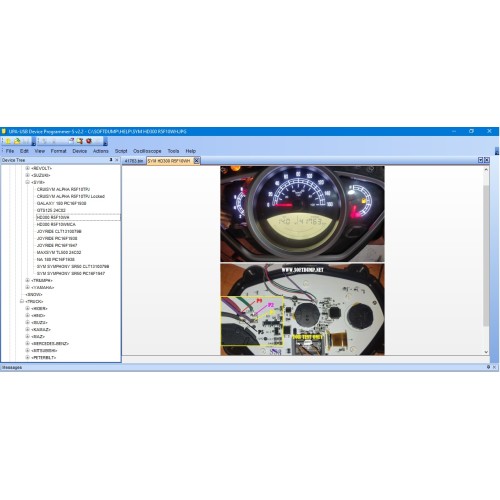500x500 pixels.
Task: Expand the <TRIUMPH> tree node
Action: 28,280
